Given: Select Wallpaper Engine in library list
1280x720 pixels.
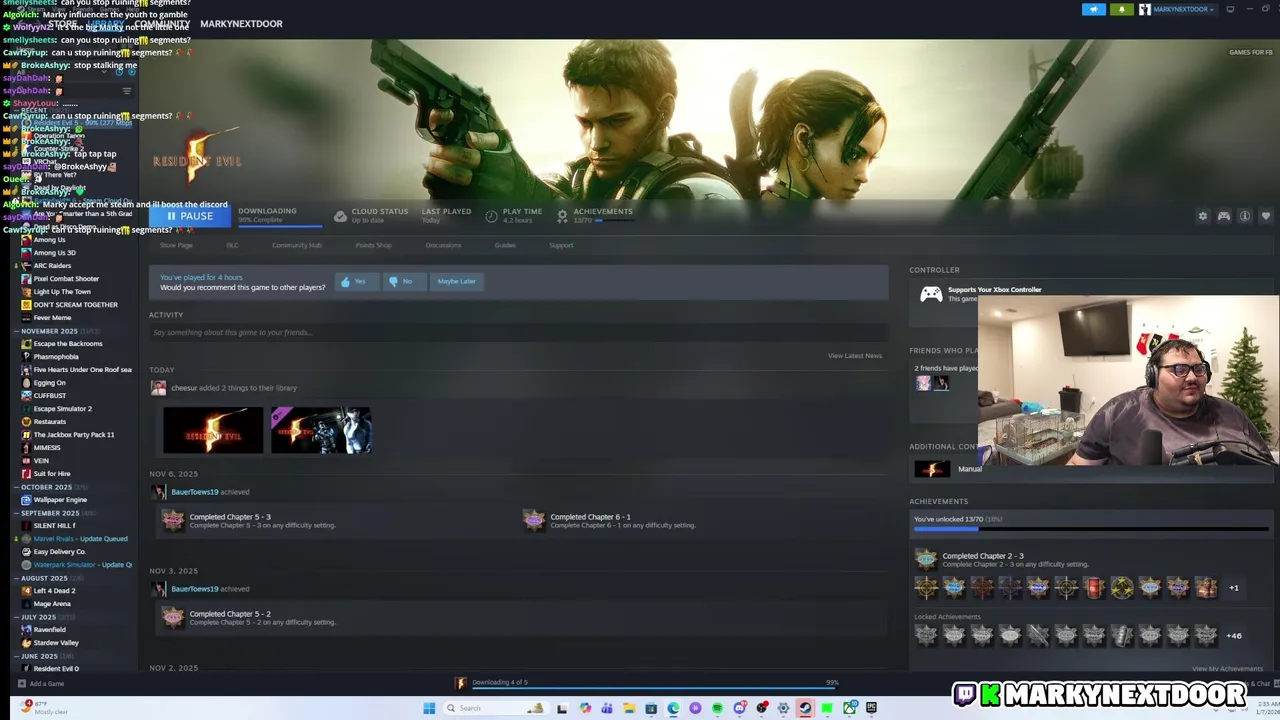Looking at the screenshot, I should [60, 500].
